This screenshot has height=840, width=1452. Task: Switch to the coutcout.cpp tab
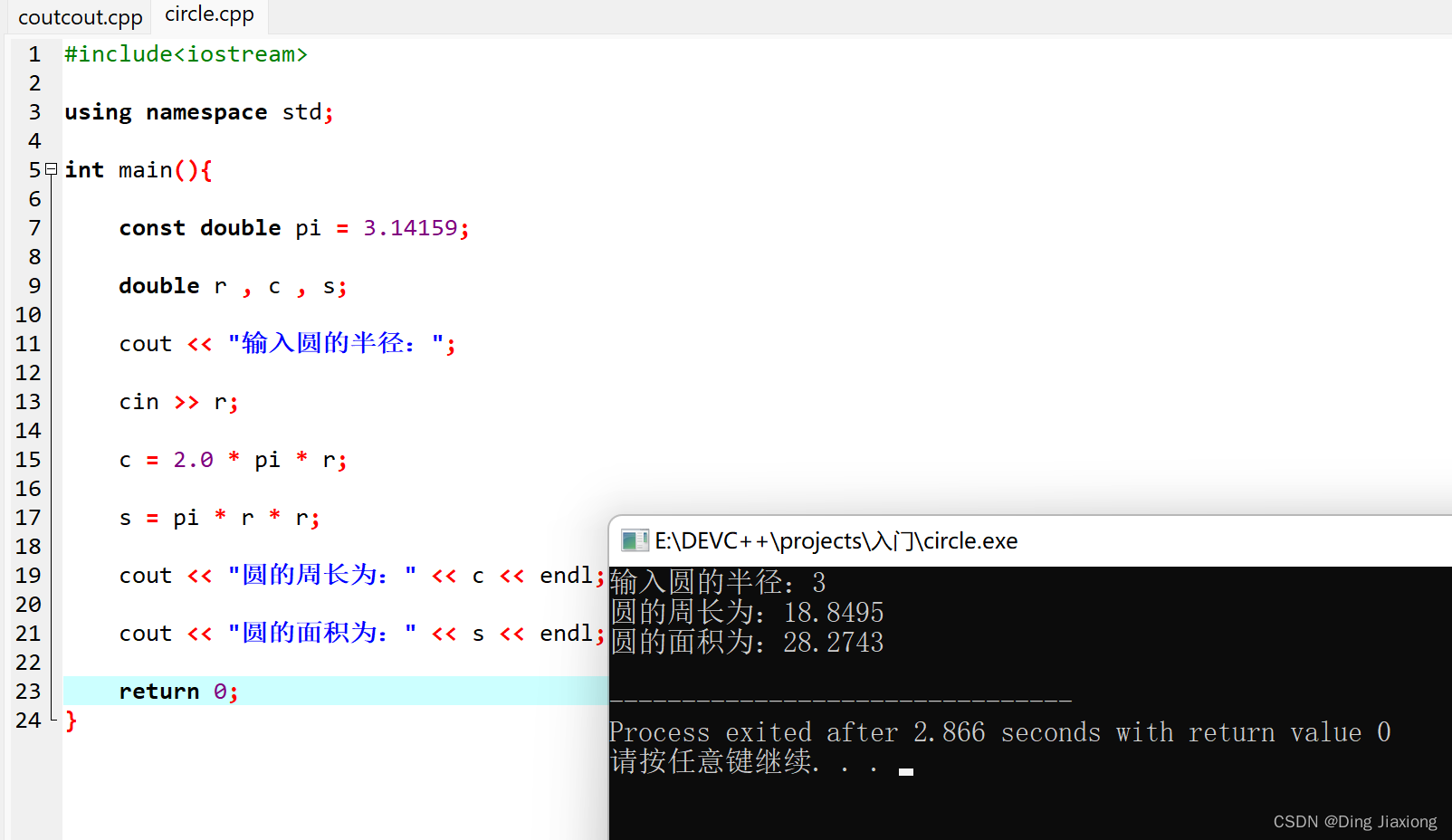point(80,17)
